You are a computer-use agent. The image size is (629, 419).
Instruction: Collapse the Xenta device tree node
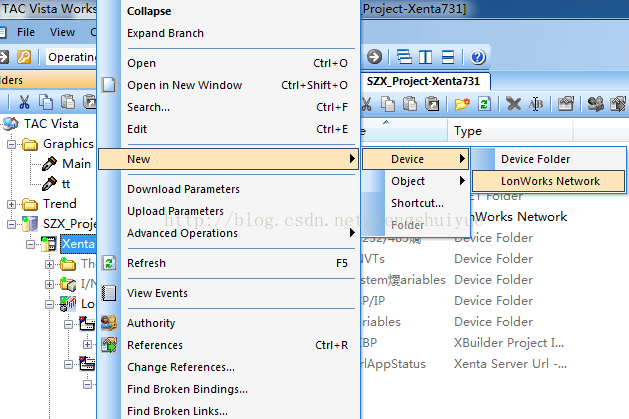click(30, 244)
